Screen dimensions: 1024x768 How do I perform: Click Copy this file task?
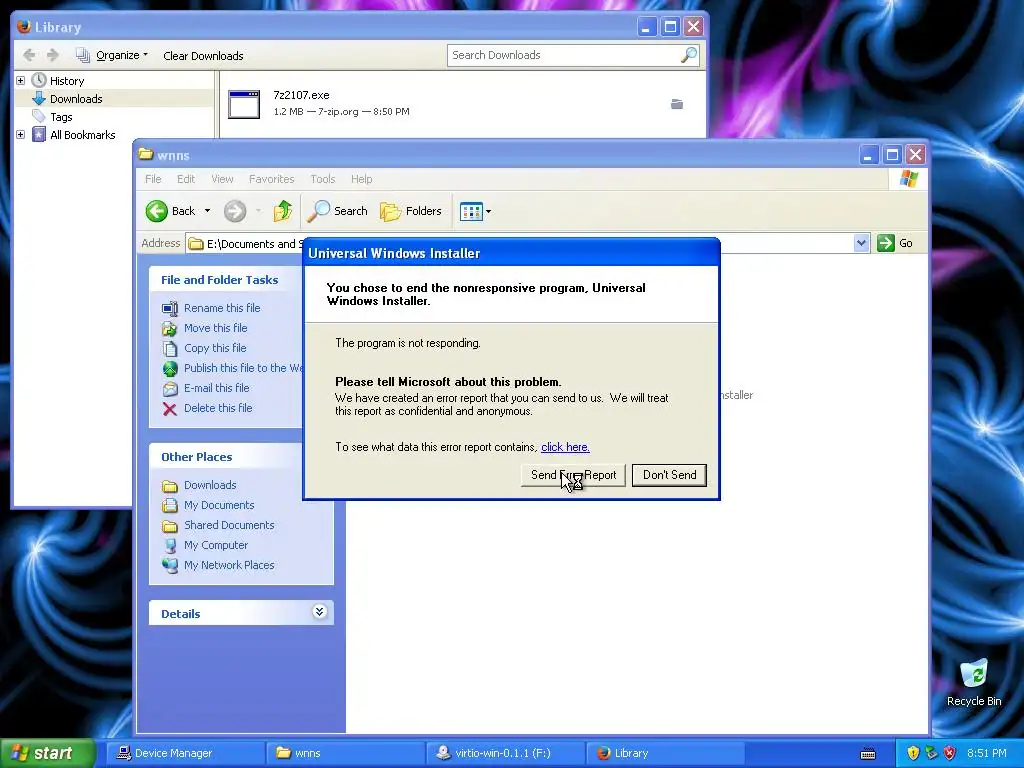[215, 348]
